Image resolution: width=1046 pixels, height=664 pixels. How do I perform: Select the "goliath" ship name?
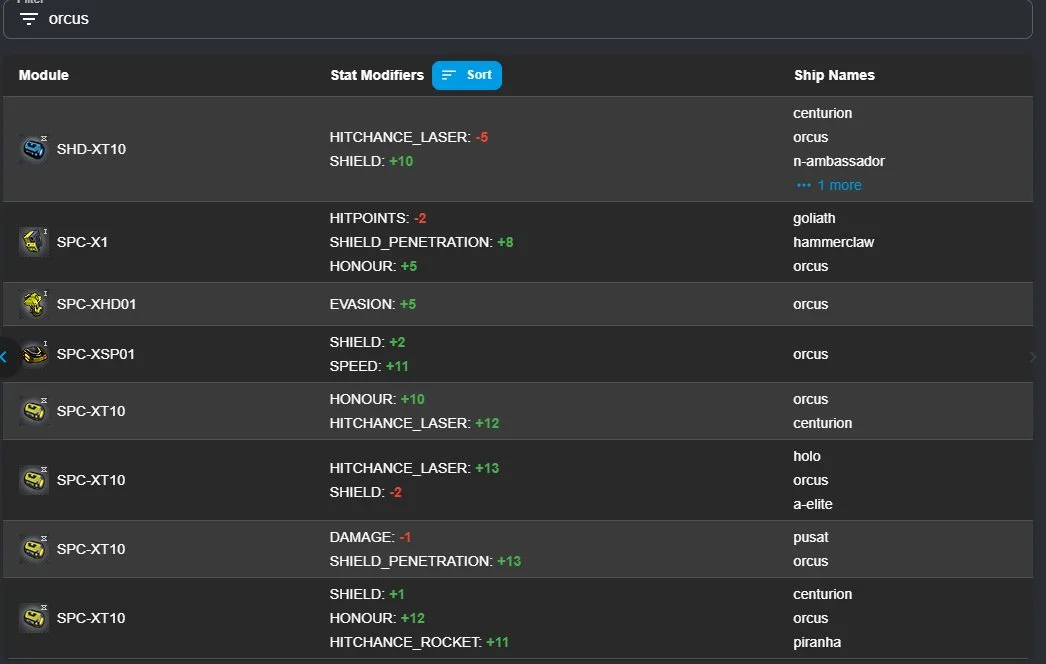tap(814, 218)
